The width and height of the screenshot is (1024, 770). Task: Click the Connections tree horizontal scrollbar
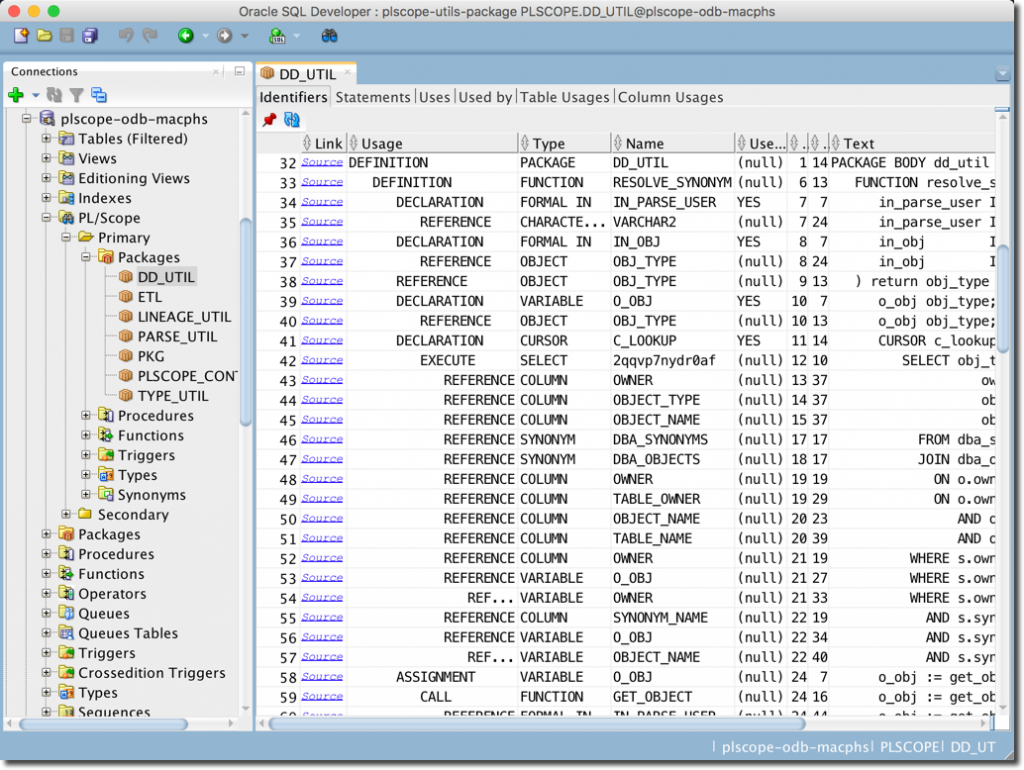click(103, 724)
